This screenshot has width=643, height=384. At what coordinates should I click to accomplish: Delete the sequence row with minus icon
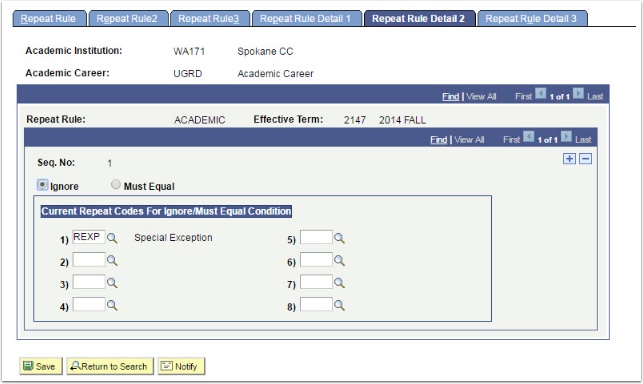[x=585, y=159]
